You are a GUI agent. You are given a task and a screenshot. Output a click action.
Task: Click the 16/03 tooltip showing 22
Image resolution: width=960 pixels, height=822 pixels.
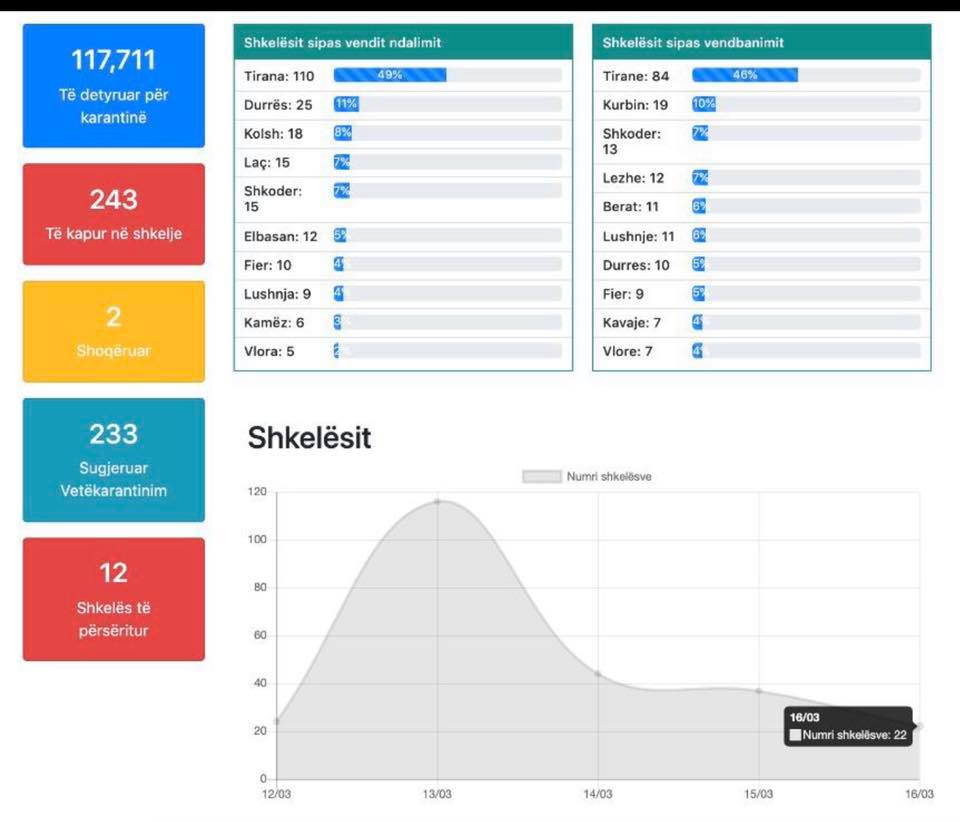click(848, 727)
